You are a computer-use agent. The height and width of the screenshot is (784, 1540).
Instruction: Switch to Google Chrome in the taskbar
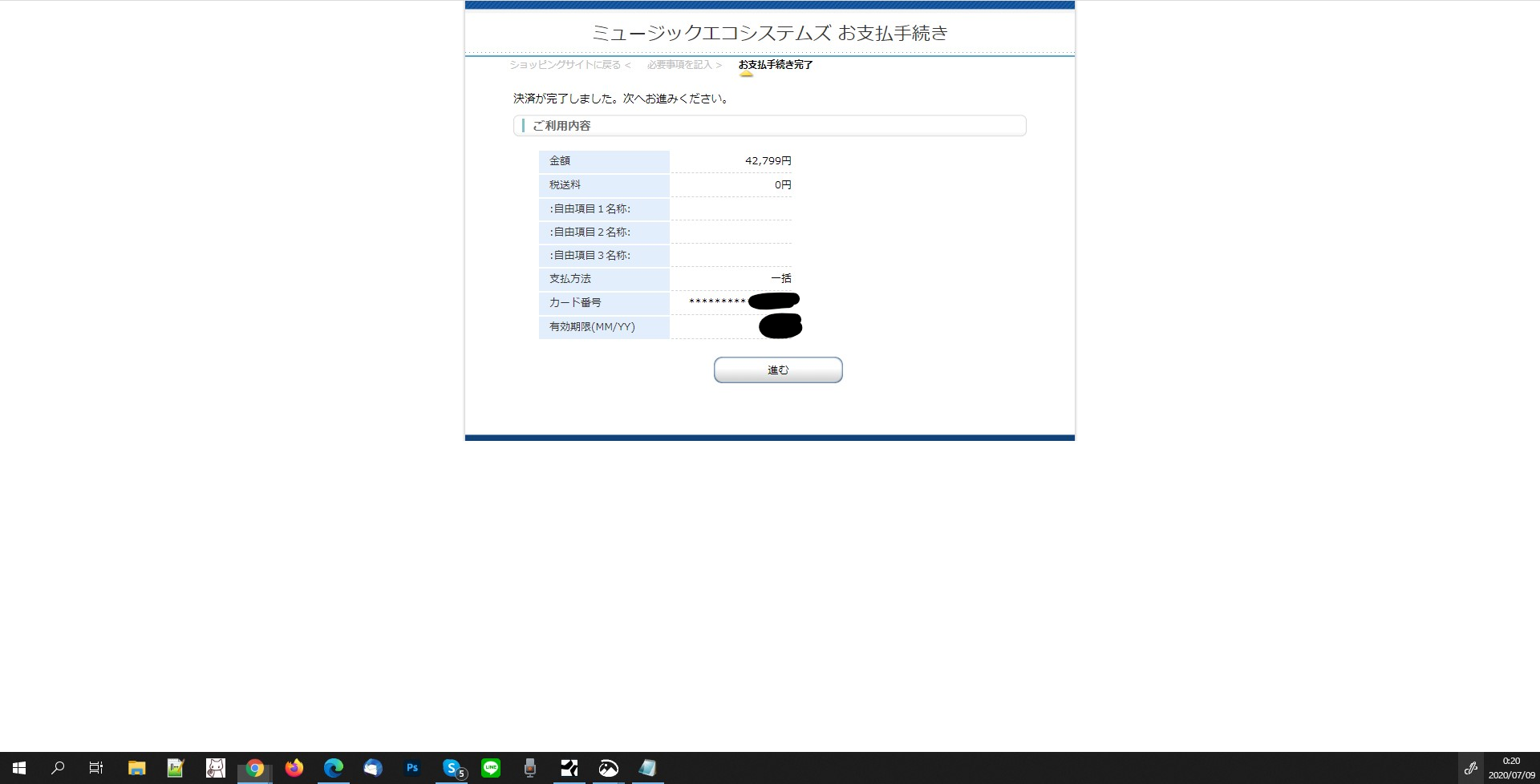click(x=254, y=768)
